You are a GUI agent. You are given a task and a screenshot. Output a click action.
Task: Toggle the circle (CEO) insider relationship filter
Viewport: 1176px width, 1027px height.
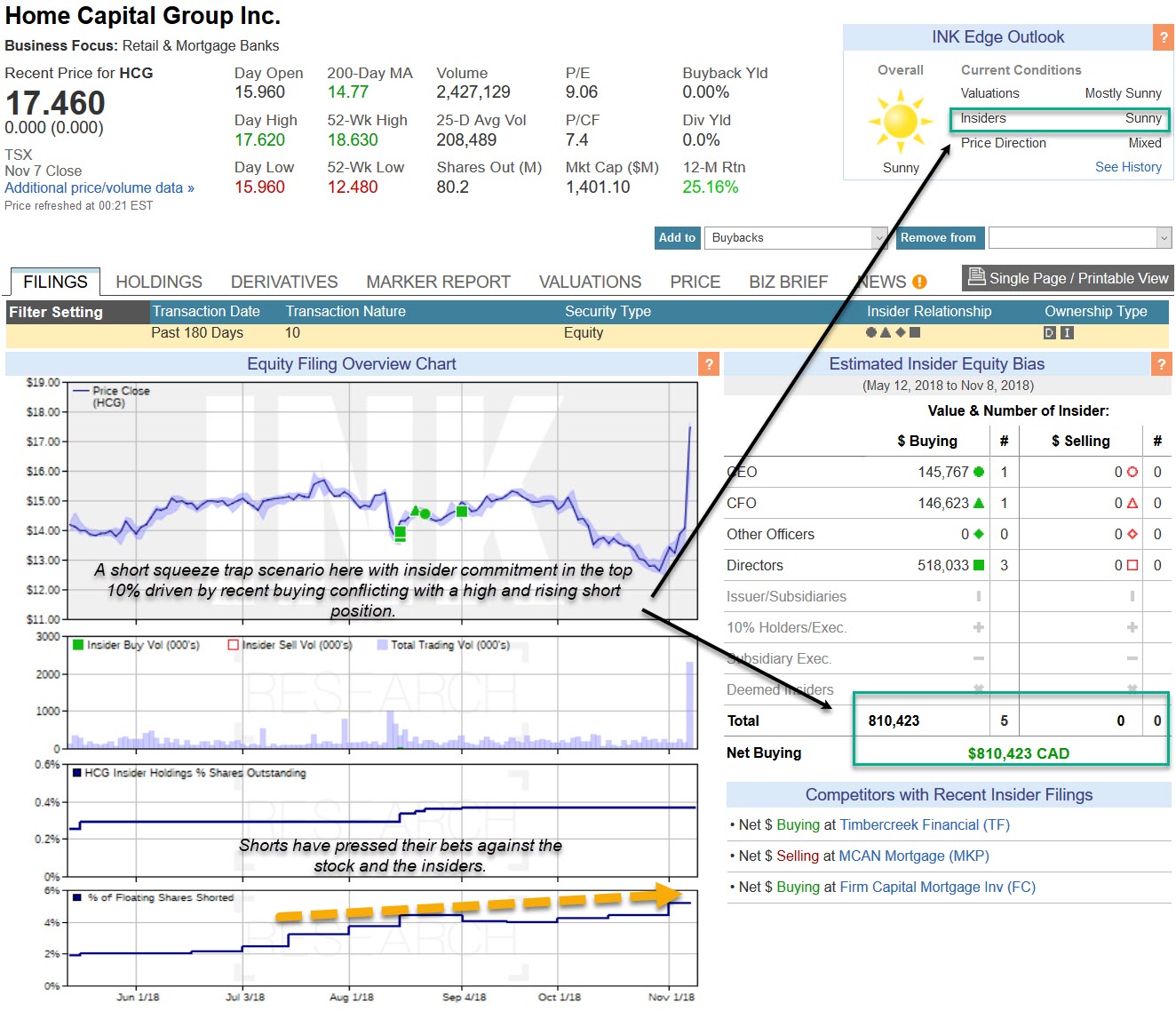tap(871, 332)
